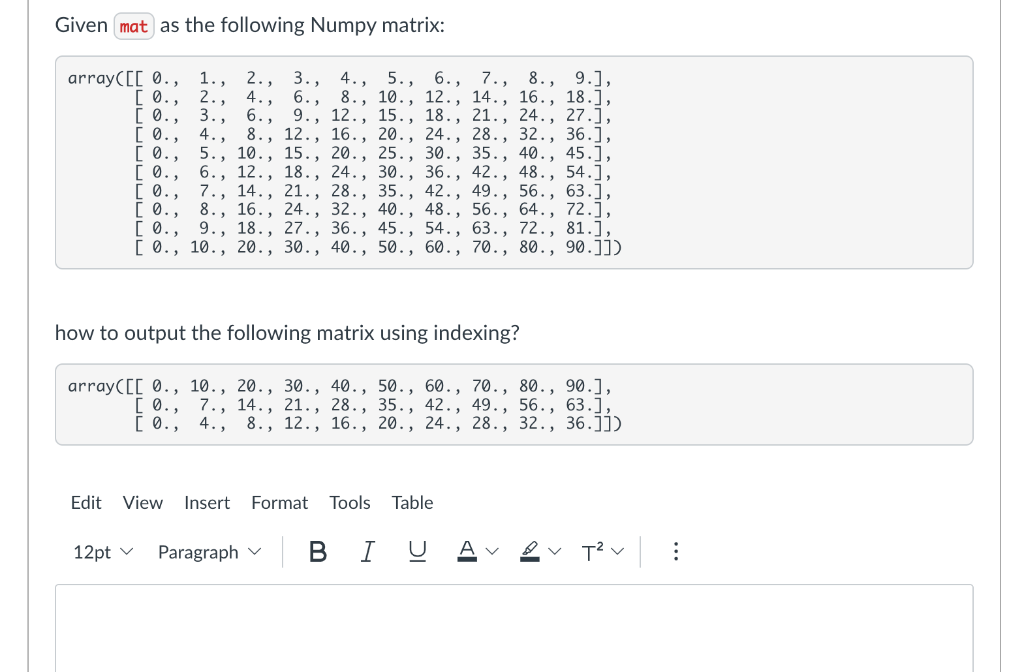
Task: Open the Format menu
Action: 280,503
